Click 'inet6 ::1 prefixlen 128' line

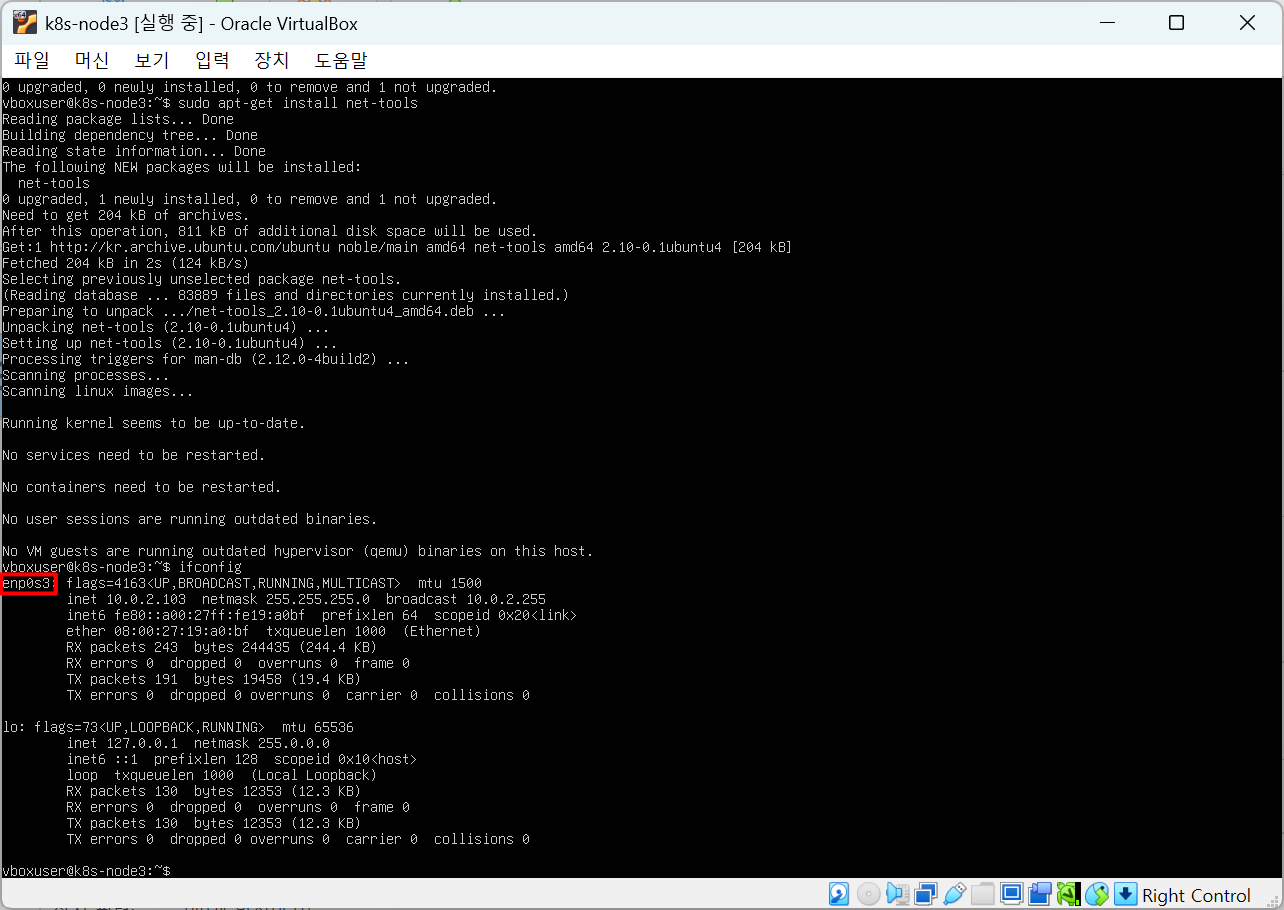pos(242,759)
